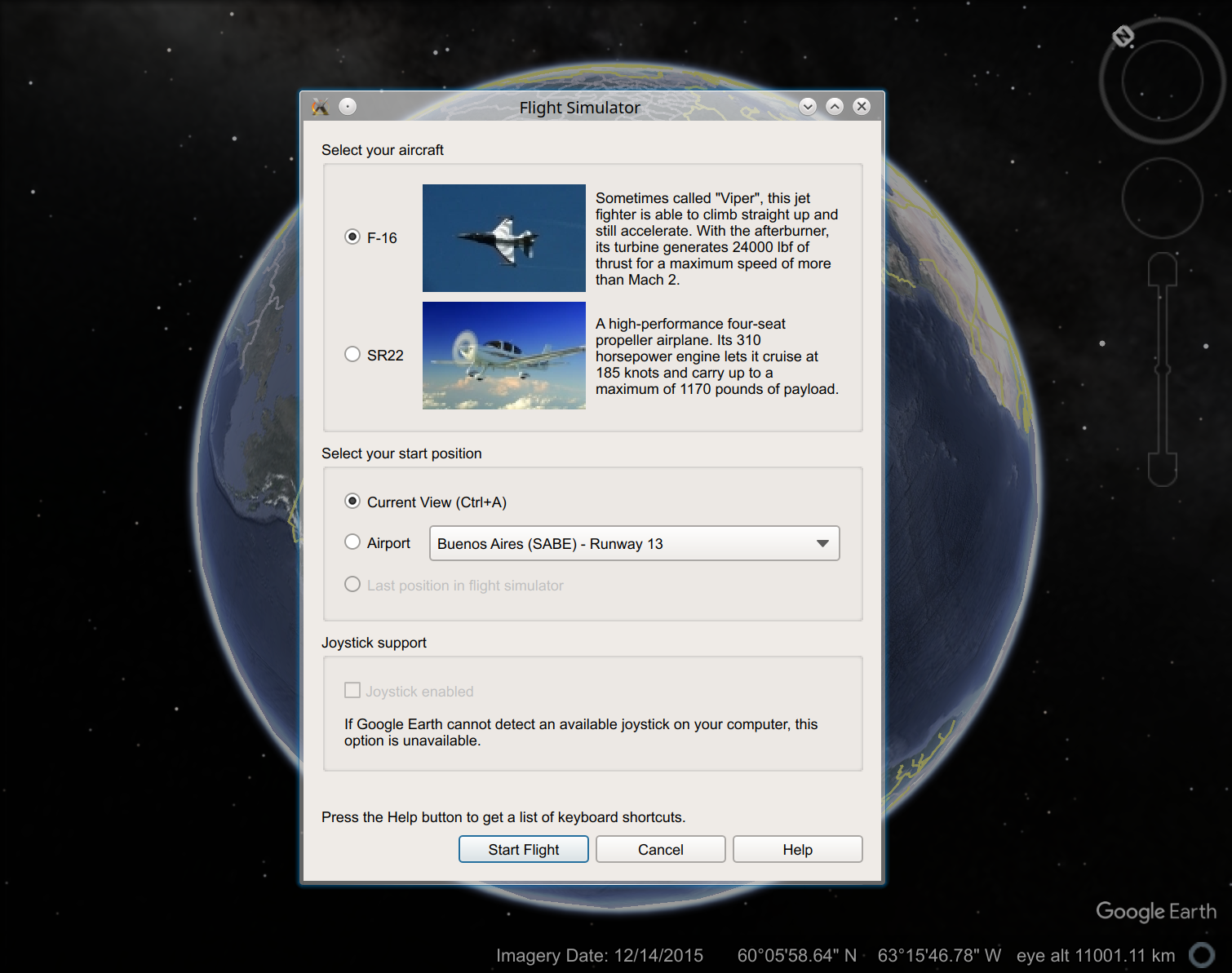The width and height of the screenshot is (1232, 973).
Task: Click the Cancel button
Action: (x=661, y=849)
